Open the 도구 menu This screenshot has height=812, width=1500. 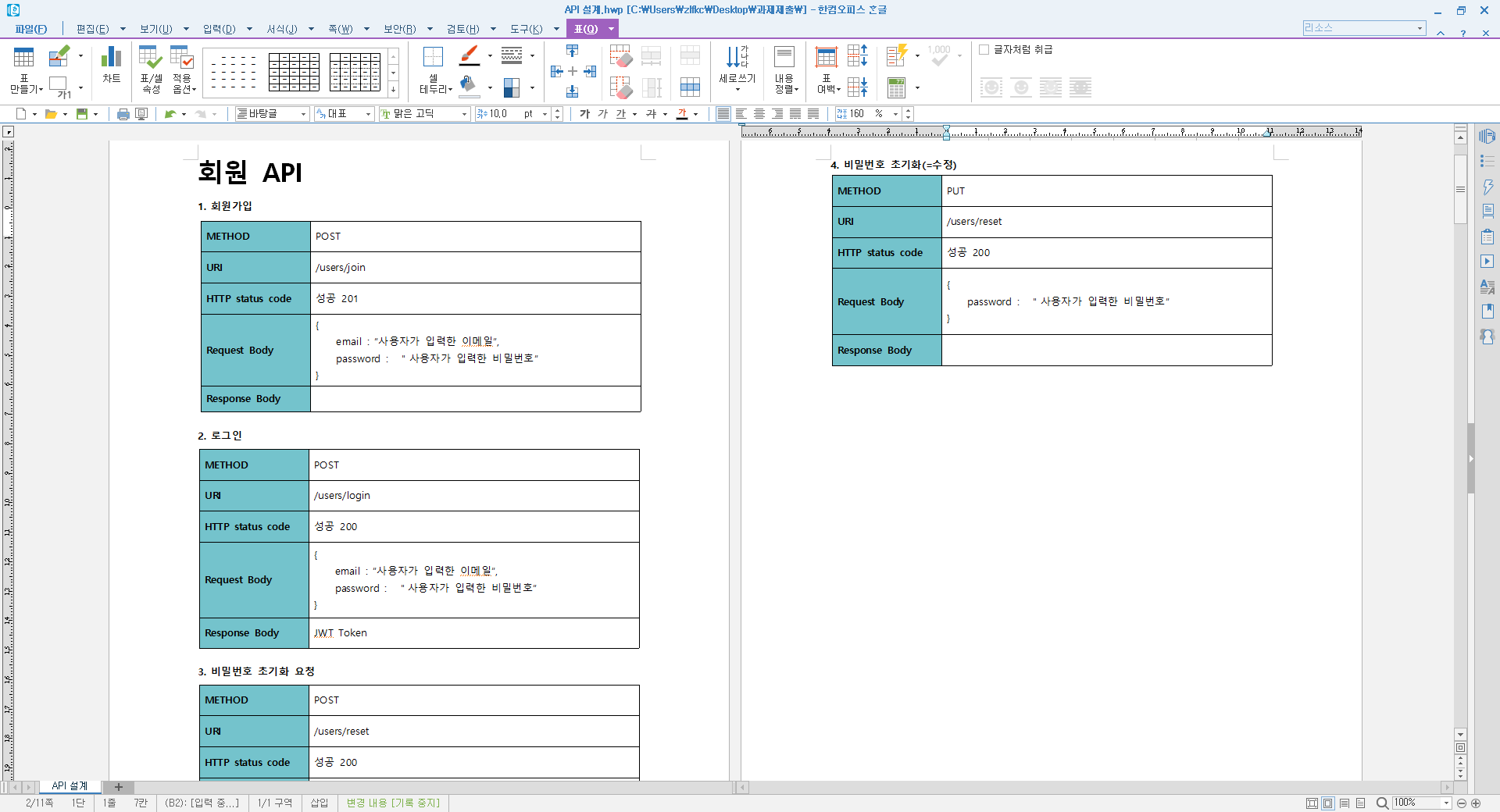point(527,29)
